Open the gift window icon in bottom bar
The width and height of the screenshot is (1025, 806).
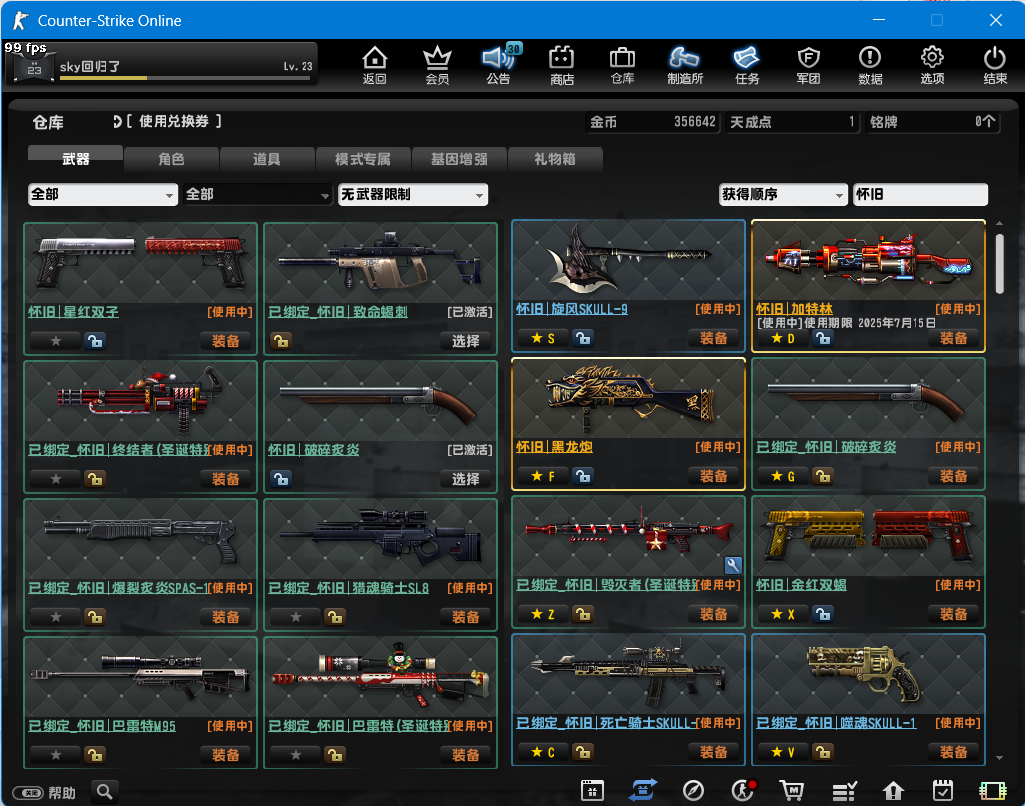(x=592, y=790)
